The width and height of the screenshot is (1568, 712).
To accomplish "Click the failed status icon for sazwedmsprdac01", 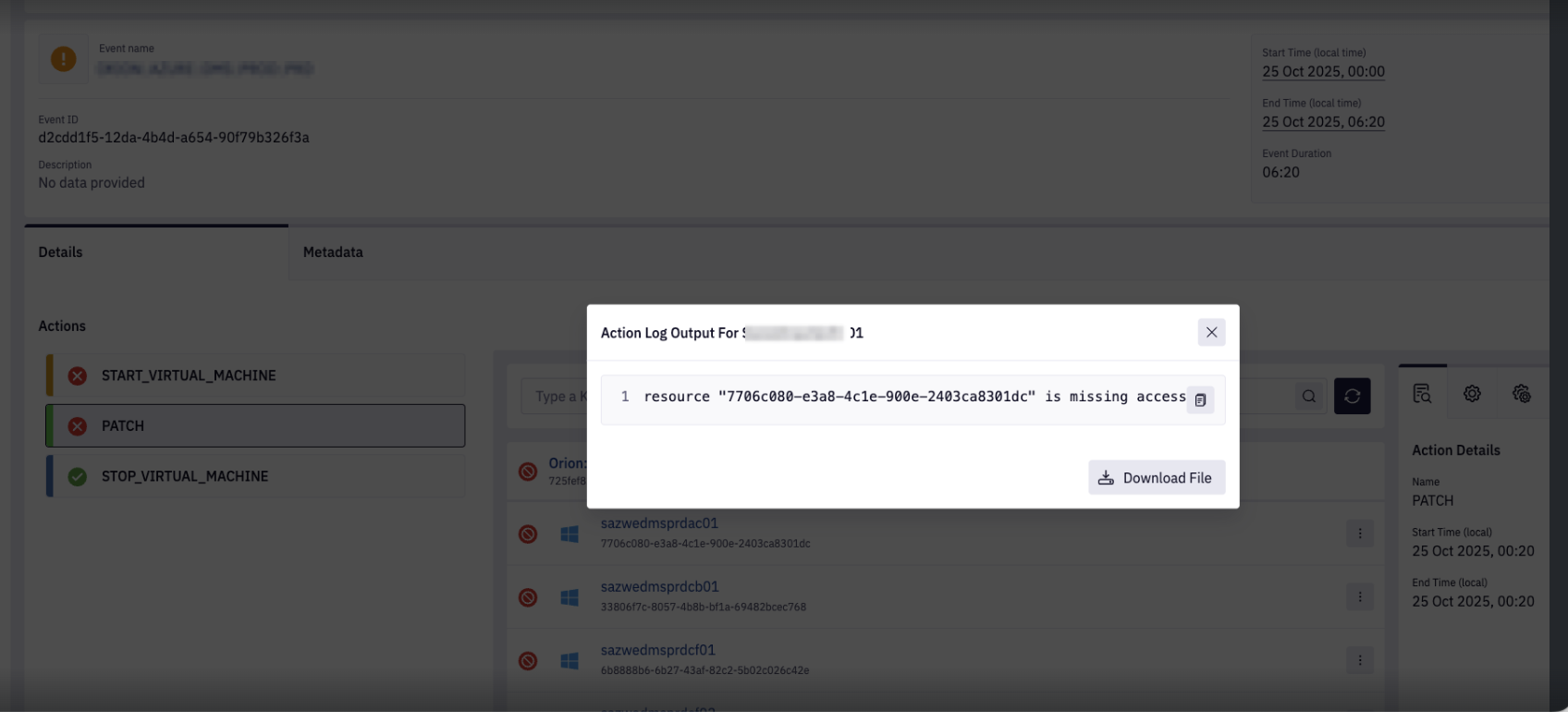I will (x=528, y=534).
